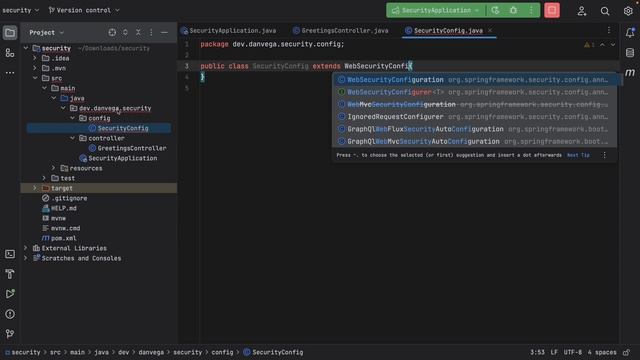640x360 pixels.
Task: Stop the running application
Action: pos(552,11)
